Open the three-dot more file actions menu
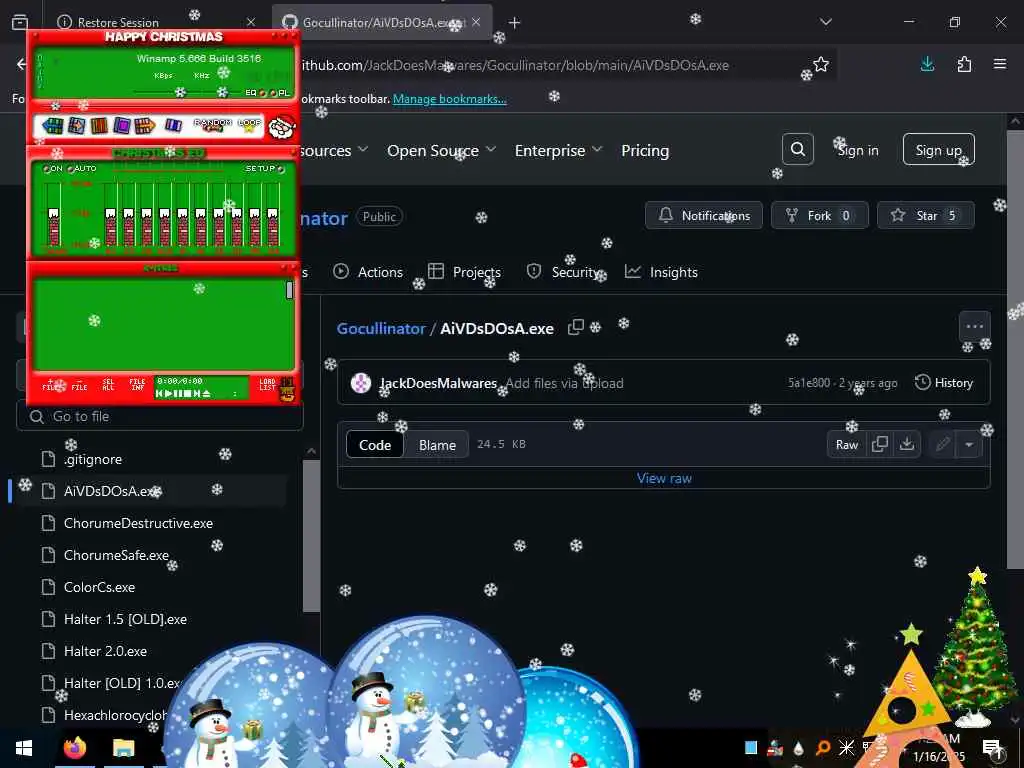 (x=974, y=326)
